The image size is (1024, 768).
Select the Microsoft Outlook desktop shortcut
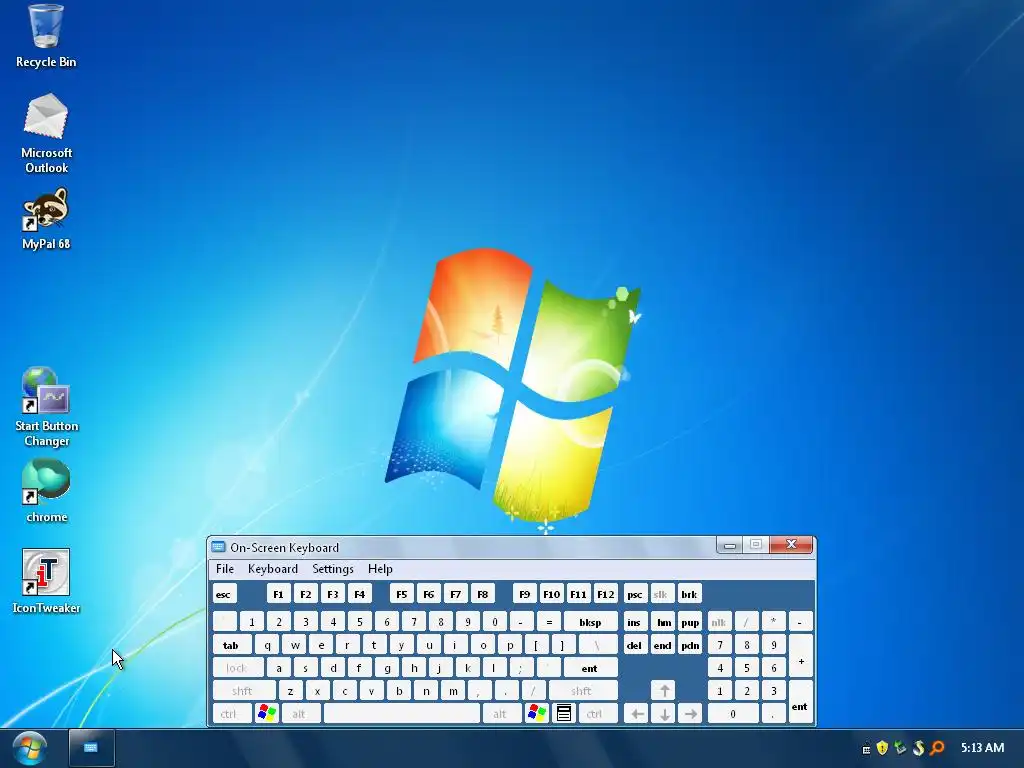[x=46, y=133]
